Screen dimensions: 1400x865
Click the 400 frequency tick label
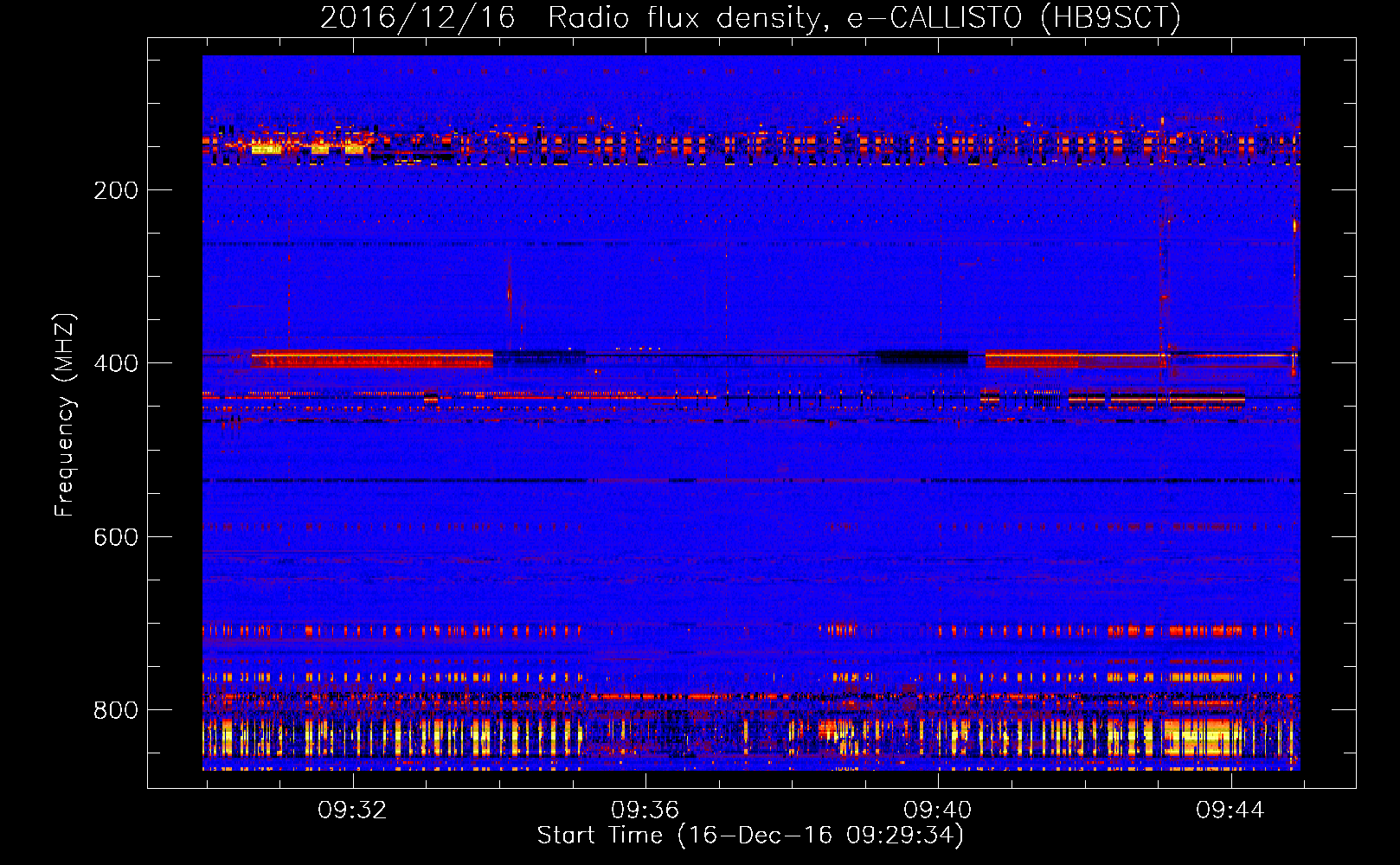pos(116,363)
